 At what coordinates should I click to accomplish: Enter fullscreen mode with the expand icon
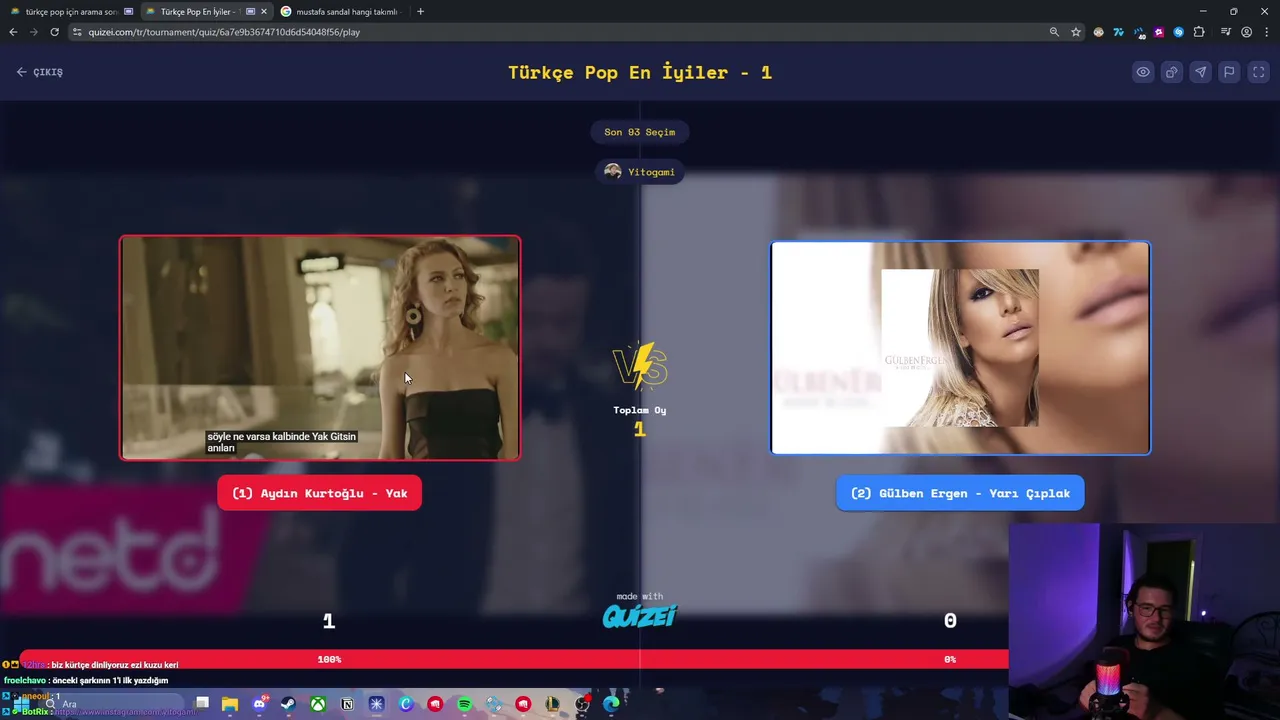click(1258, 72)
